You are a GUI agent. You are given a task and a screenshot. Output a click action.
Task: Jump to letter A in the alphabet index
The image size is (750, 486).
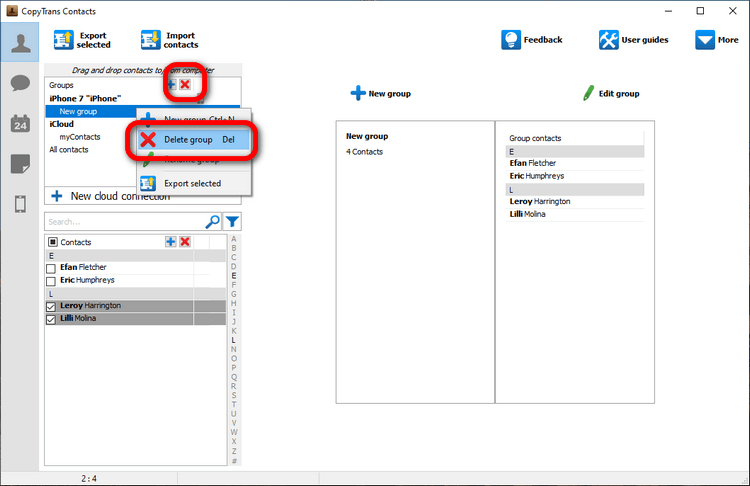[x=234, y=239]
